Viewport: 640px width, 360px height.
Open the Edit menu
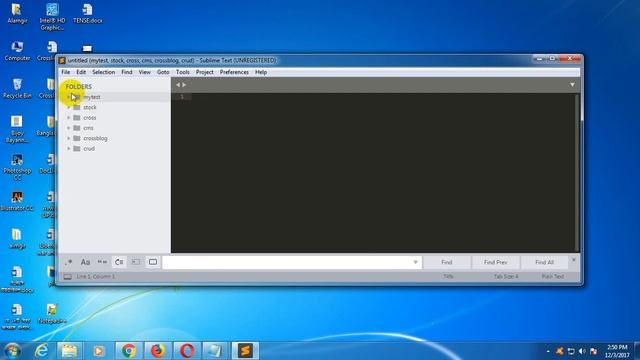(x=81, y=72)
